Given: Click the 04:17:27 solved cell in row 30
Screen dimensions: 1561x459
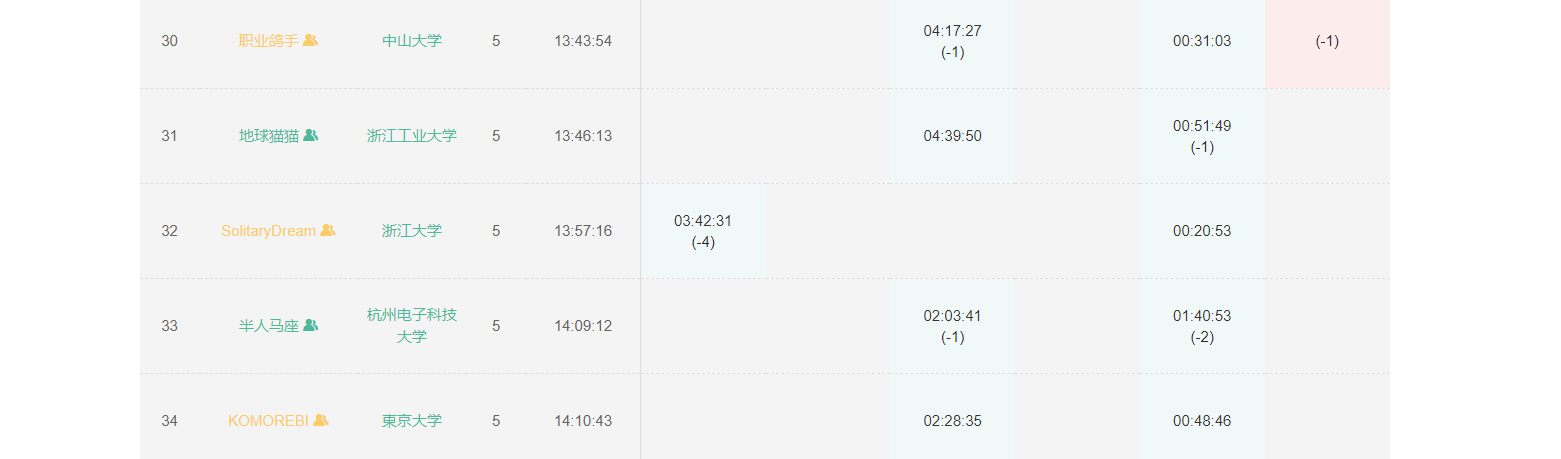Looking at the screenshot, I should (952, 41).
